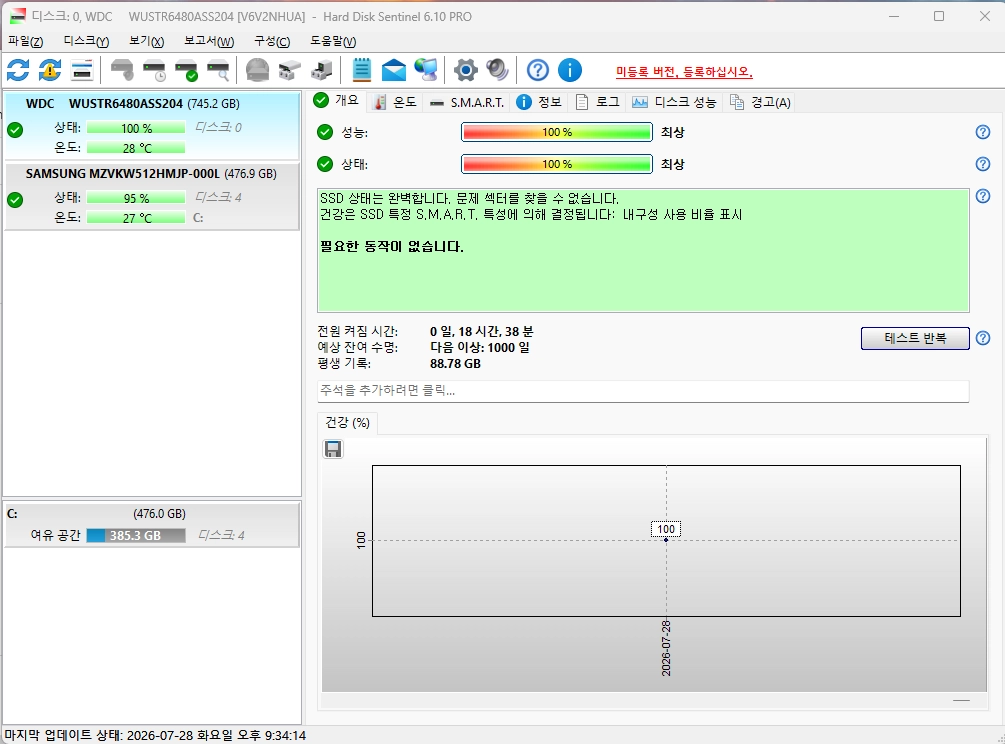The height and width of the screenshot is (744, 1005).
Task: Switch to the 로그 tab
Action: [x=597, y=102]
